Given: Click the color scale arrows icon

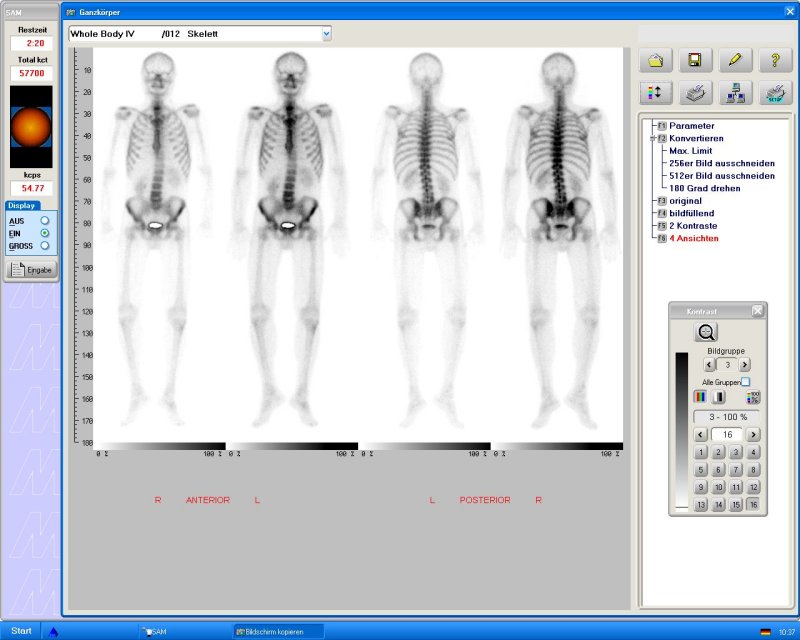Looking at the screenshot, I should [x=656, y=94].
